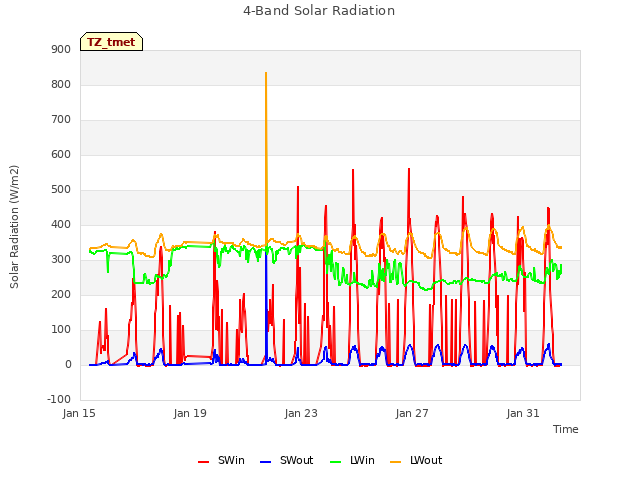Click the -100 y-axis tick label
Viewport: 640px width, 480px height.
point(59,400)
